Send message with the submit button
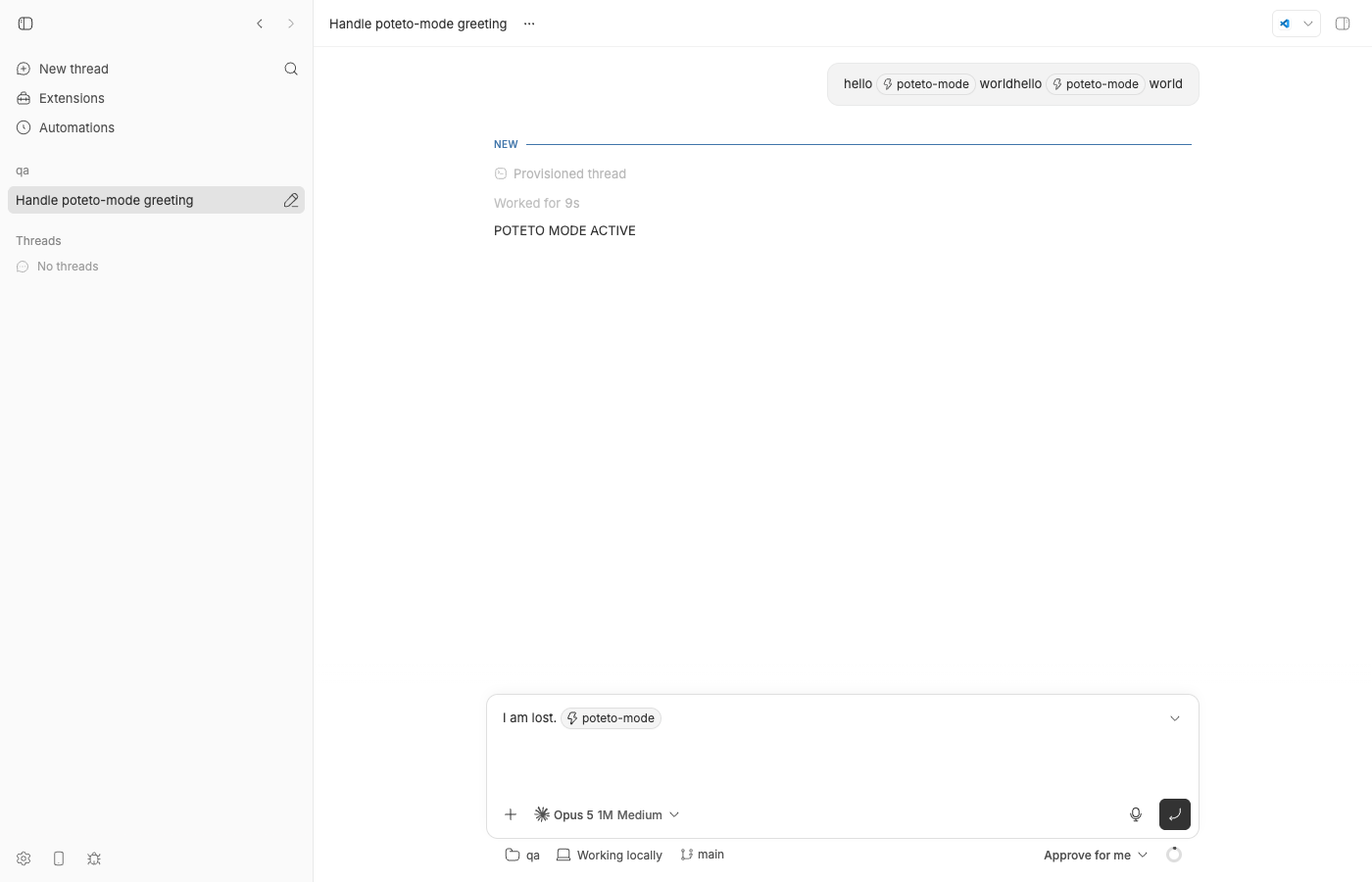This screenshot has width=1372, height=882. pos(1175,814)
